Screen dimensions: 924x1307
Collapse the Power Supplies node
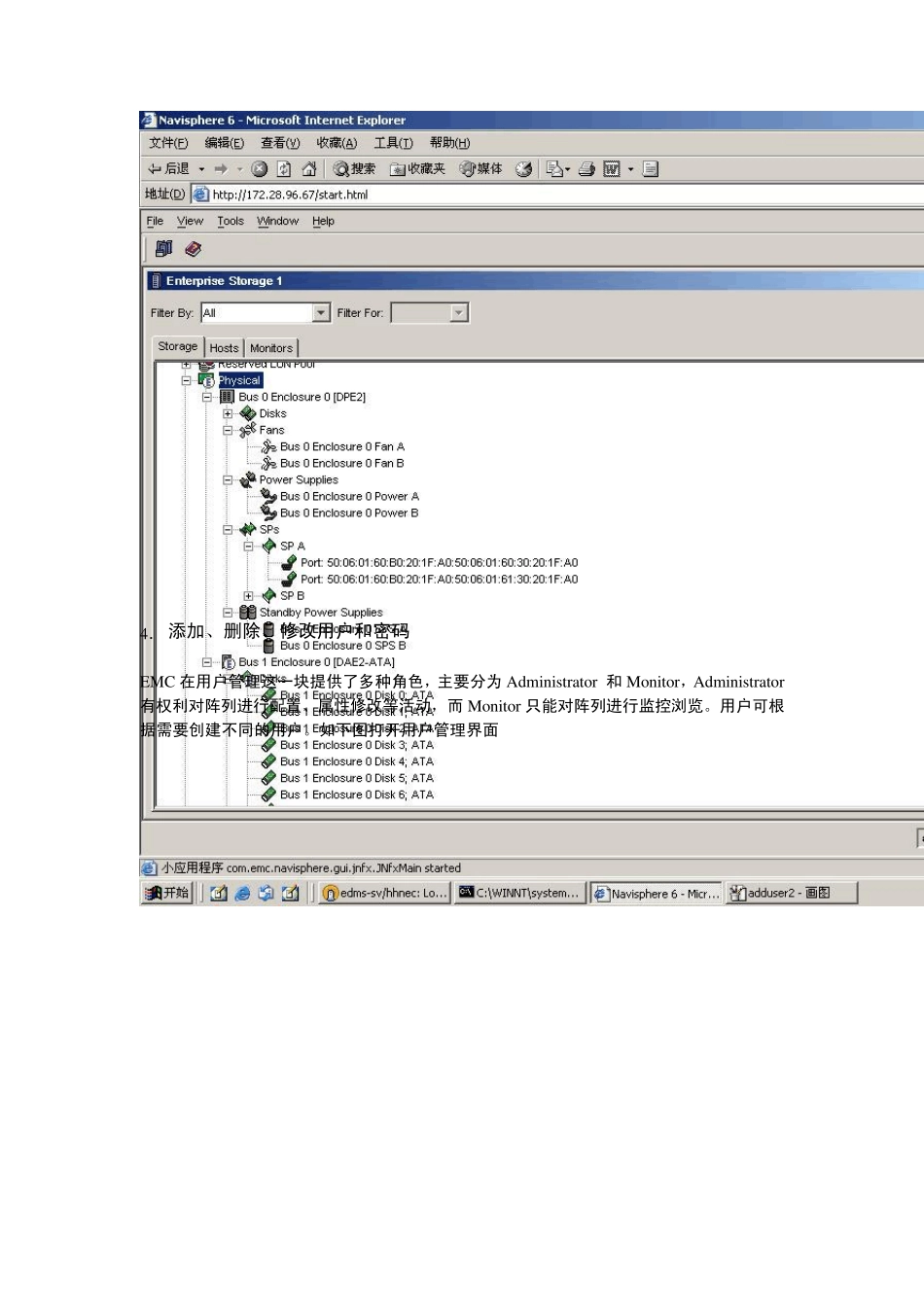pyautogui.click(x=228, y=479)
